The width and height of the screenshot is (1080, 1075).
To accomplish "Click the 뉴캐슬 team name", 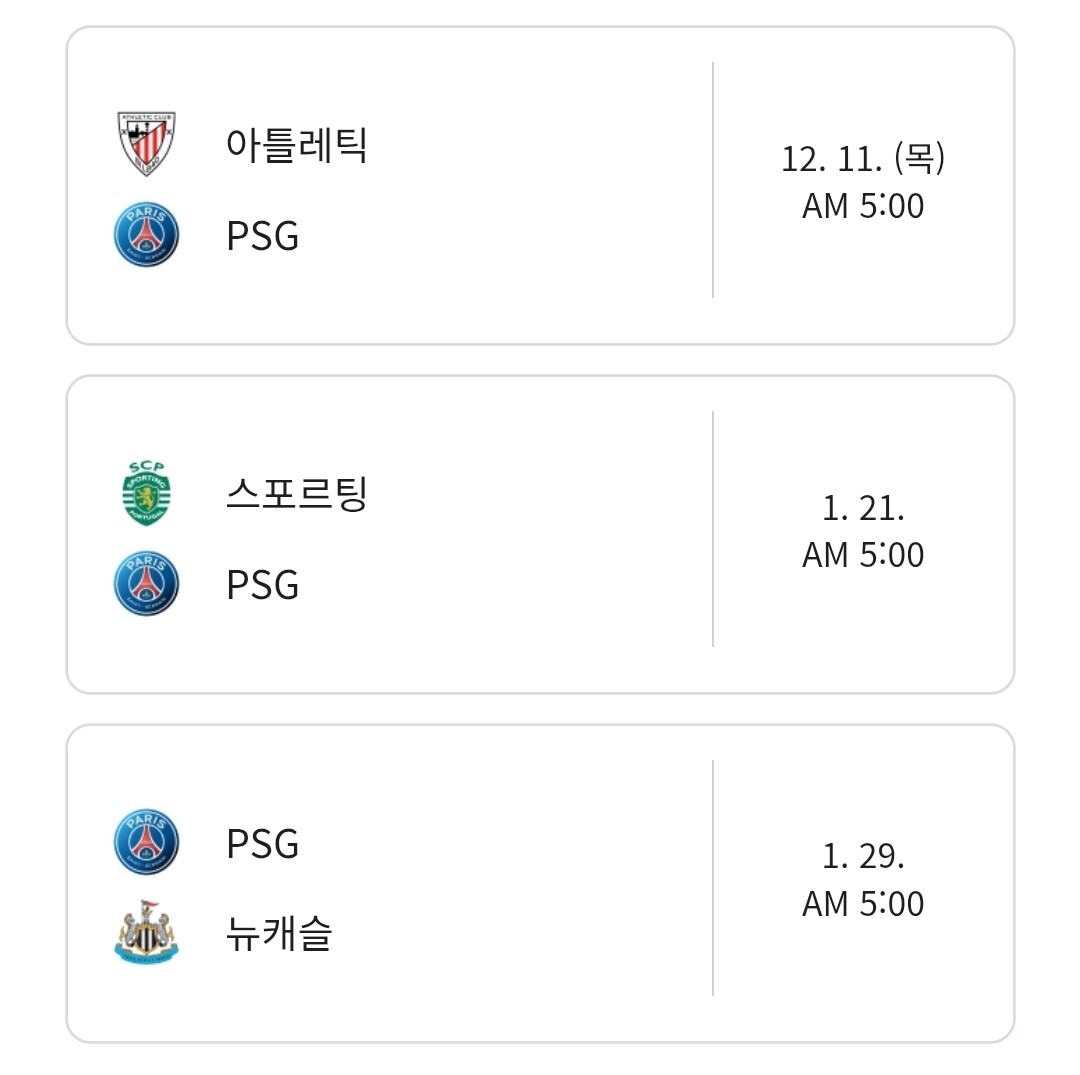I will (x=279, y=933).
